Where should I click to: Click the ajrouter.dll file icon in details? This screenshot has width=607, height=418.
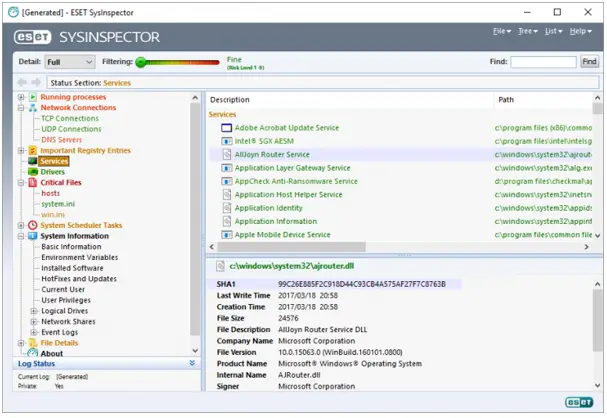[x=220, y=266]
